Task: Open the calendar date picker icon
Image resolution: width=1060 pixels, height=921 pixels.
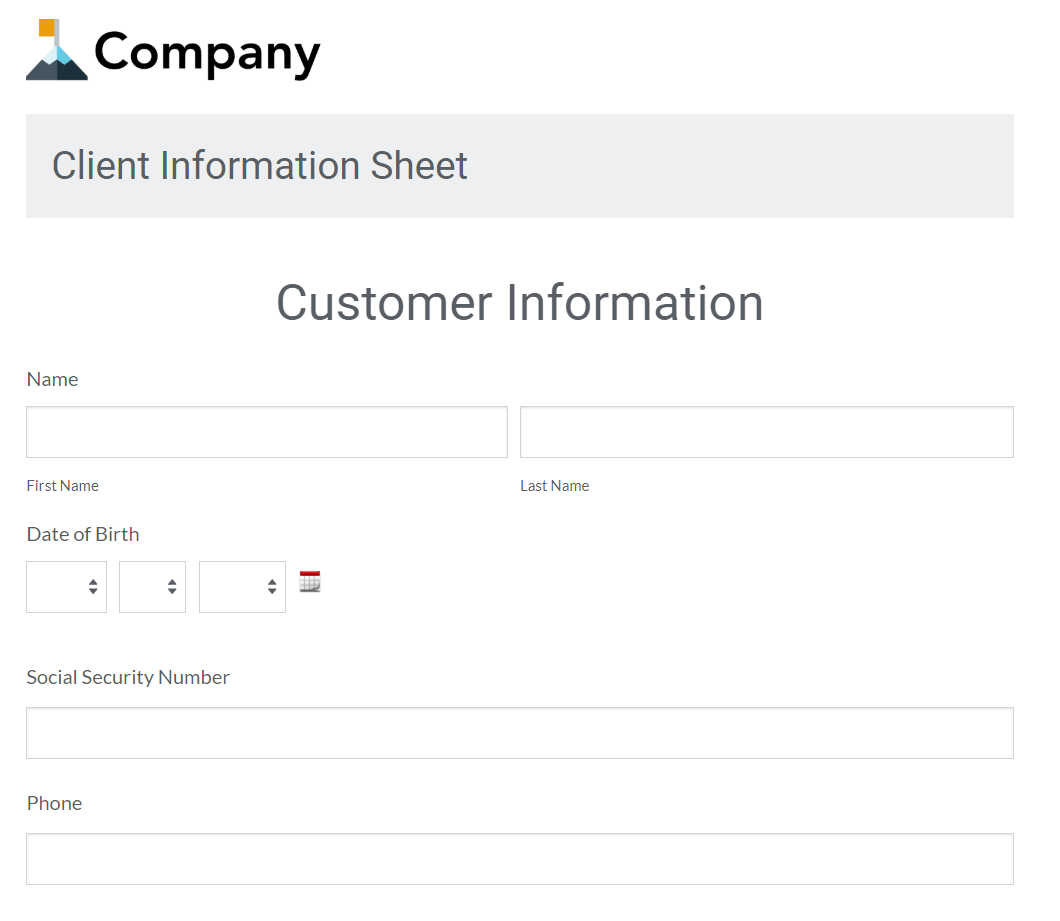Action: [310, 581]
